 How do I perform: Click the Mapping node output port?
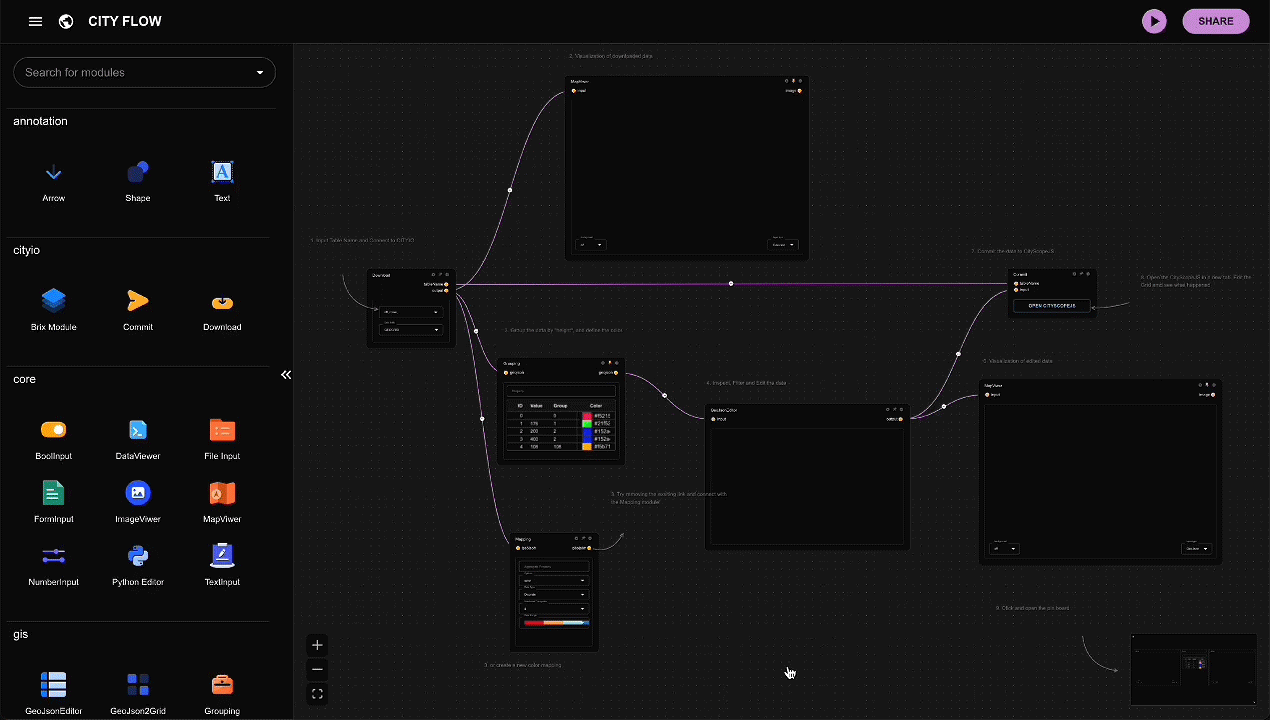(589, 548)
